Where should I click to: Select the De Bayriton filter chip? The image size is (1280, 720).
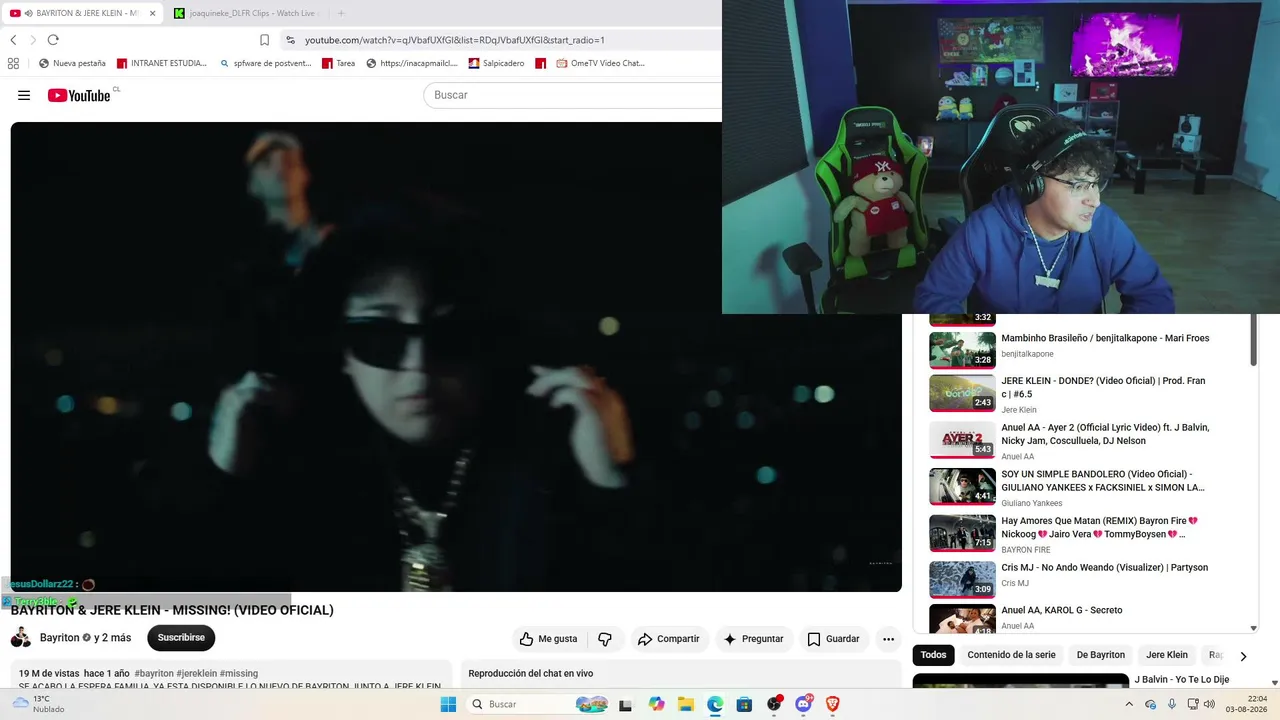click(x=1101, y=655)
